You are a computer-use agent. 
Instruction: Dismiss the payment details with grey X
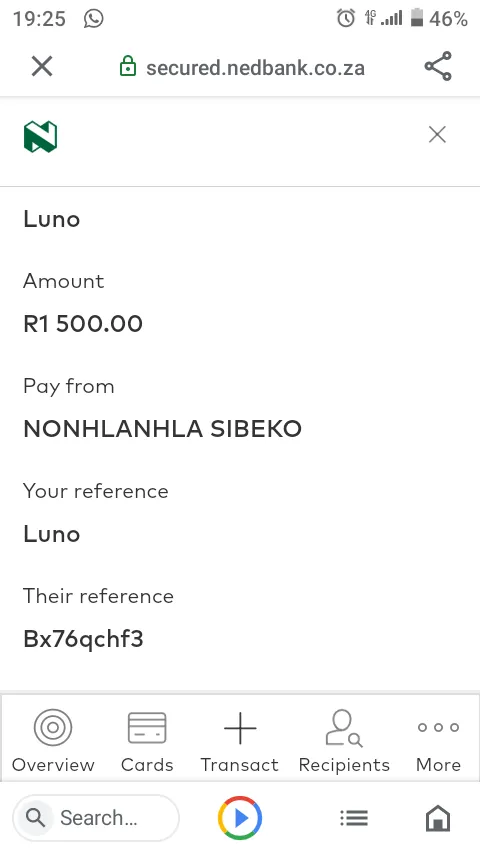437,135
